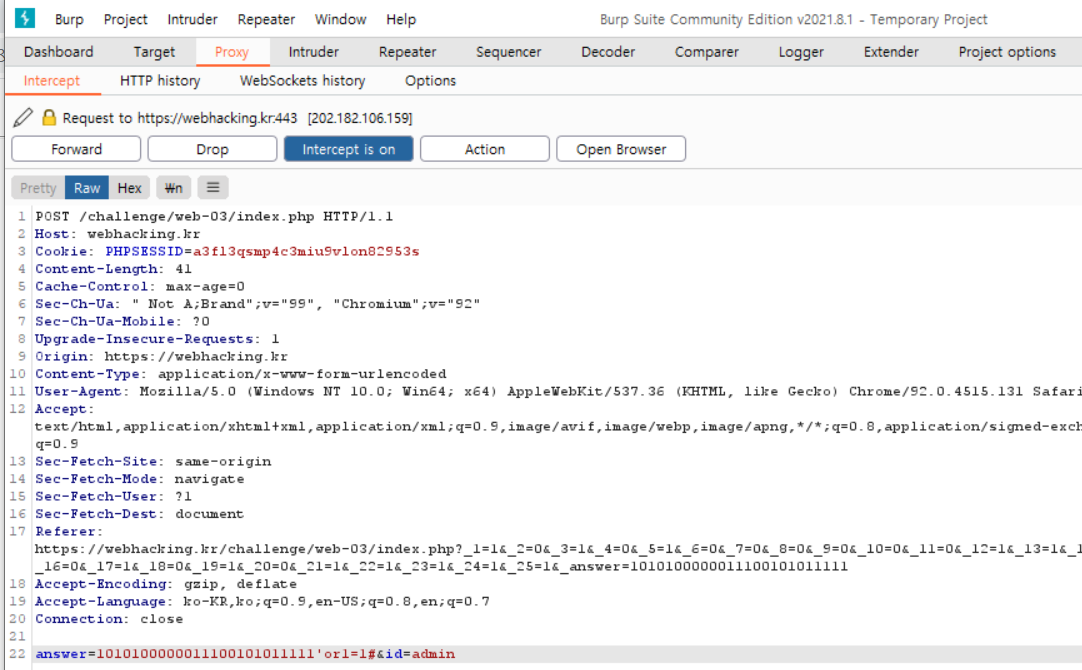Click the Sec-Fetch-Mode: navigate header
1082x670 pixels.
[x=139, y=479]
